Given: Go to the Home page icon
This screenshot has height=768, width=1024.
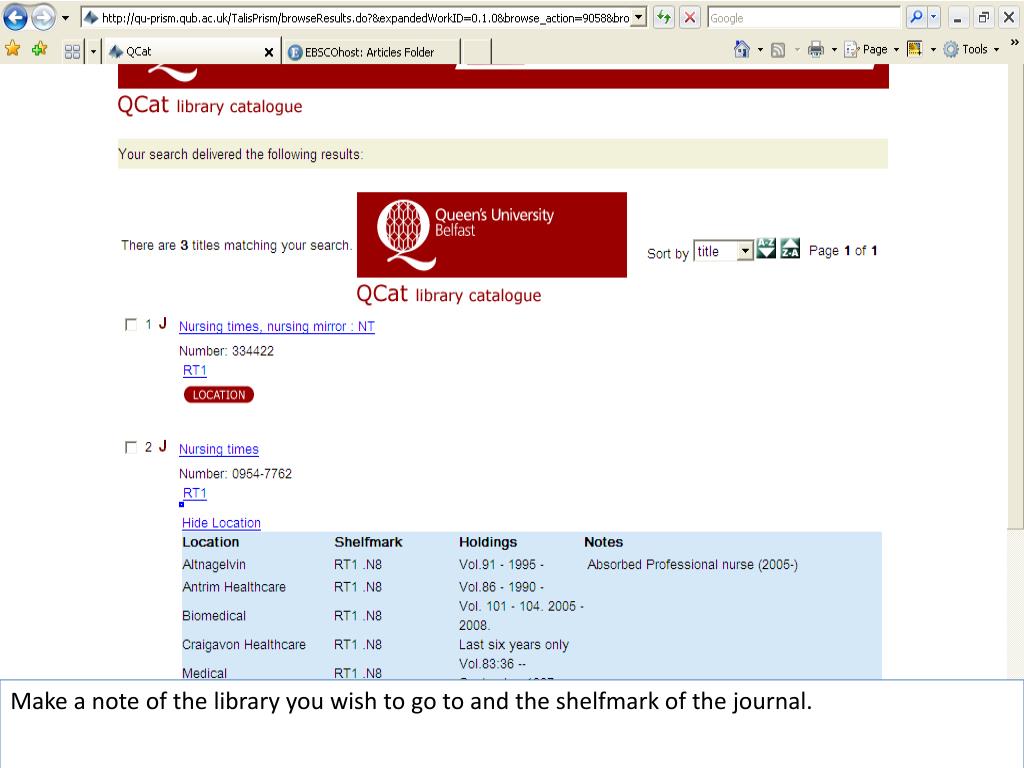Looking at the screenshot, I should 742,49.
